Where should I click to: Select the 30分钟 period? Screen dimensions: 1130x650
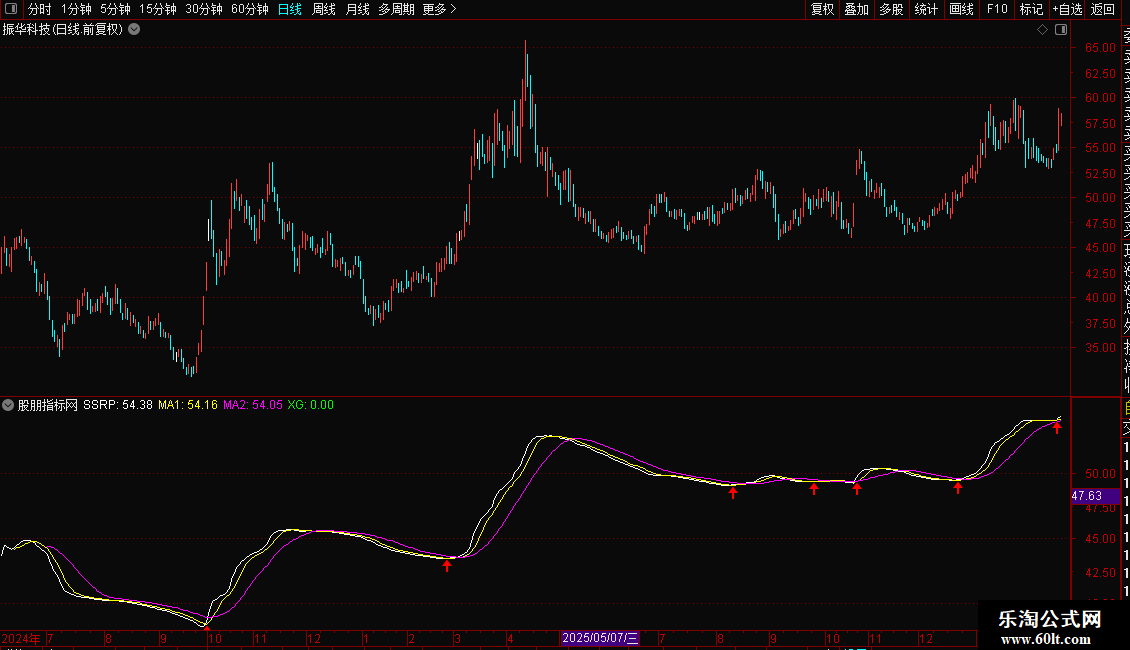tap(203, 9)
